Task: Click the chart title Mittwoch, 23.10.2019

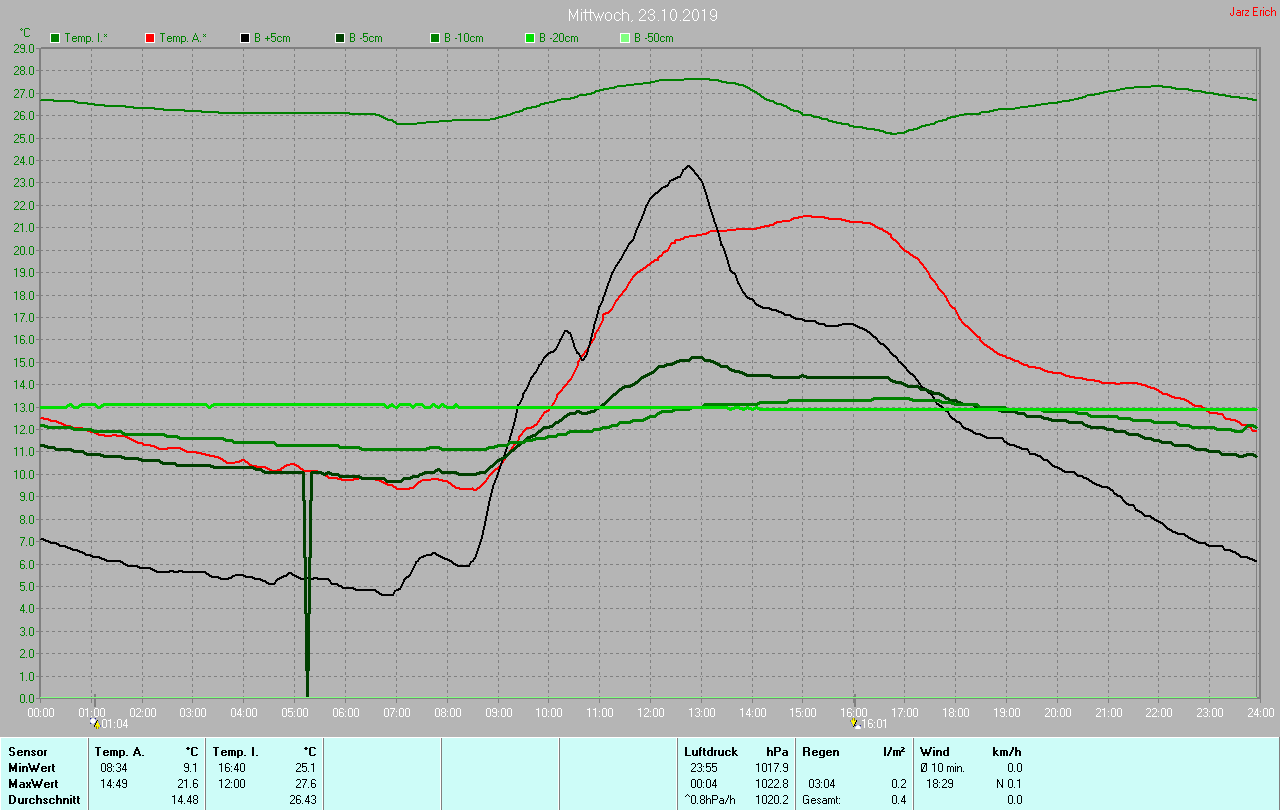Action: (642, 15)
